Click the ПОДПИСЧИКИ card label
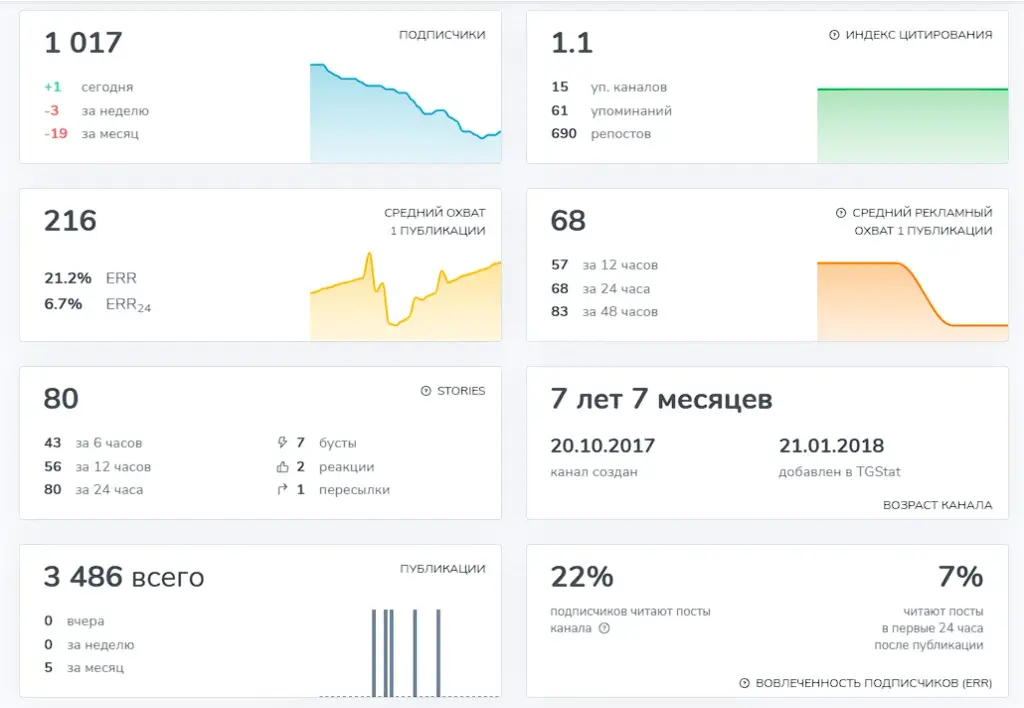Viewport: 1024px width, 708px height. pos(442,35)
